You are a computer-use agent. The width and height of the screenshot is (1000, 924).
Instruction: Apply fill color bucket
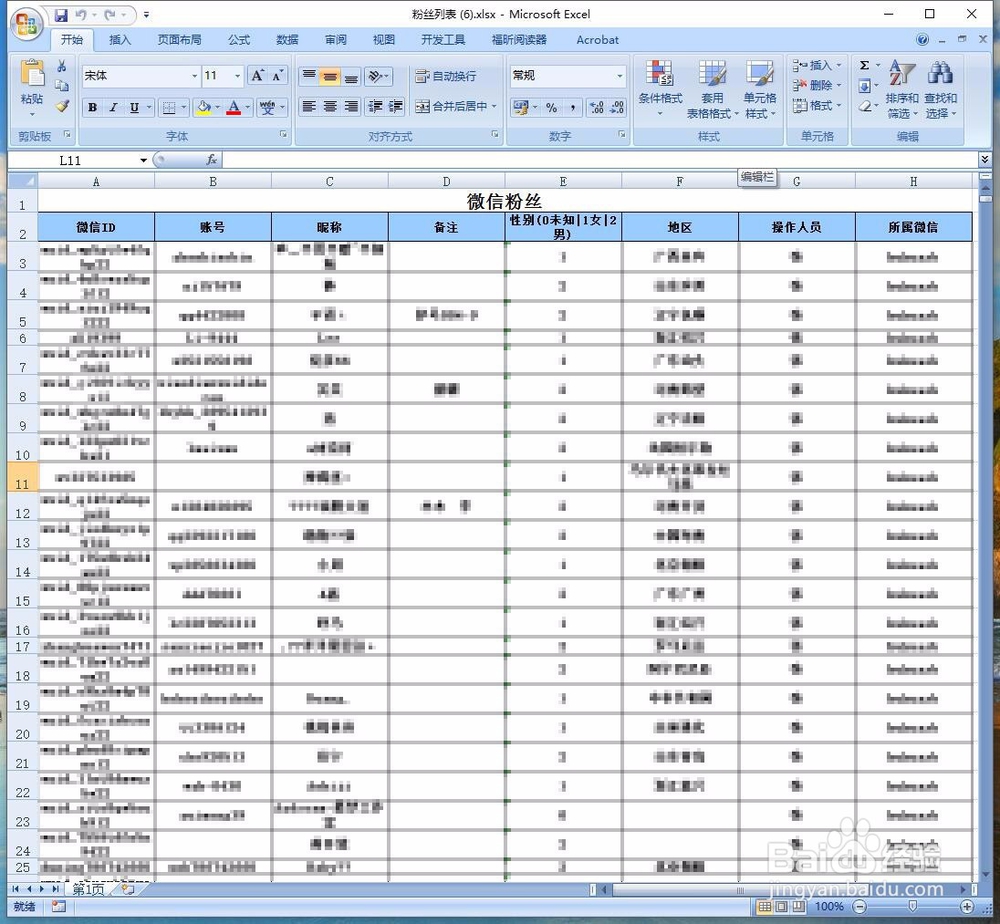pos(204,107)
